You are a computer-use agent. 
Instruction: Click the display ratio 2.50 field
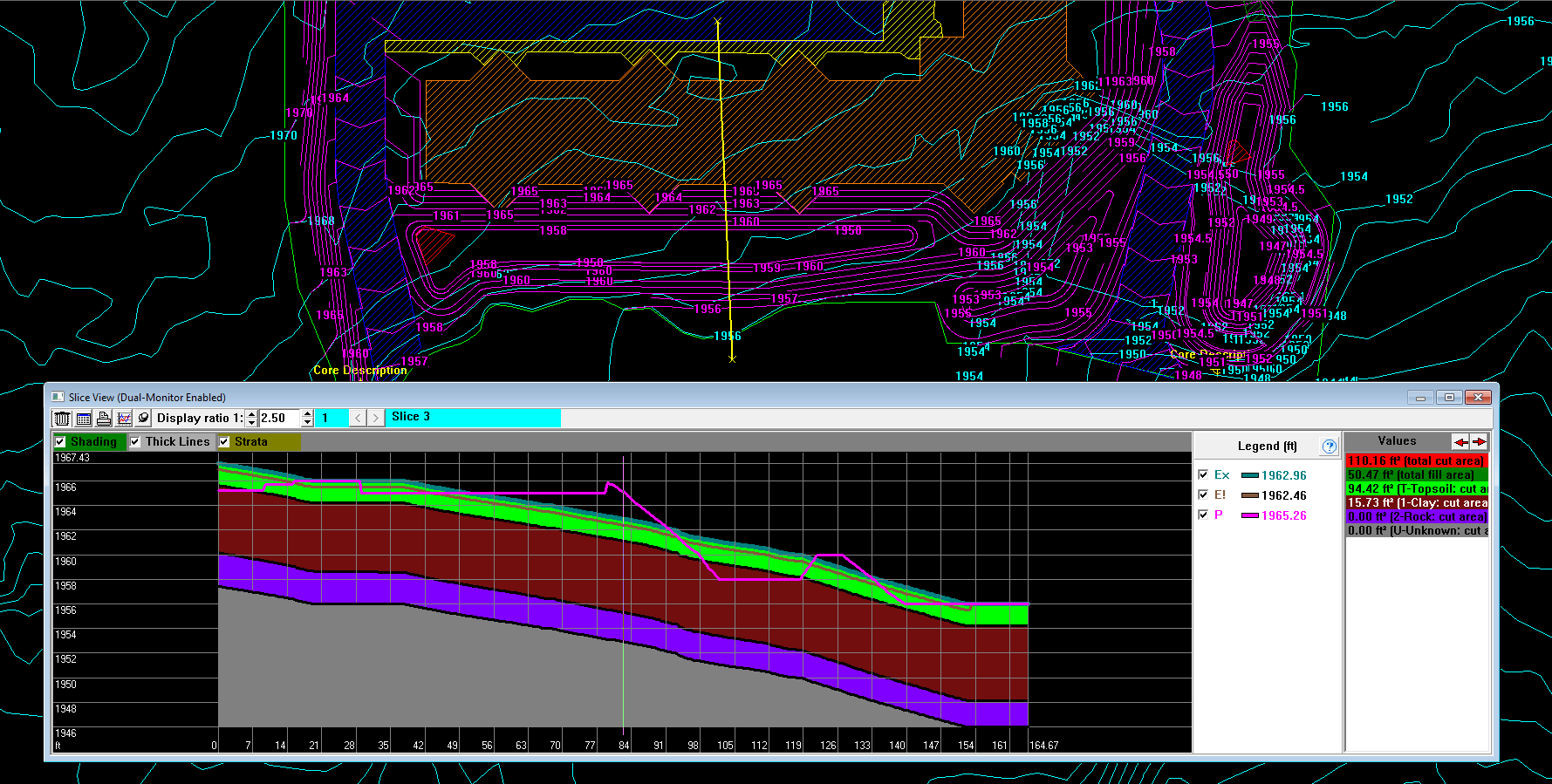(x=279, y=419)
